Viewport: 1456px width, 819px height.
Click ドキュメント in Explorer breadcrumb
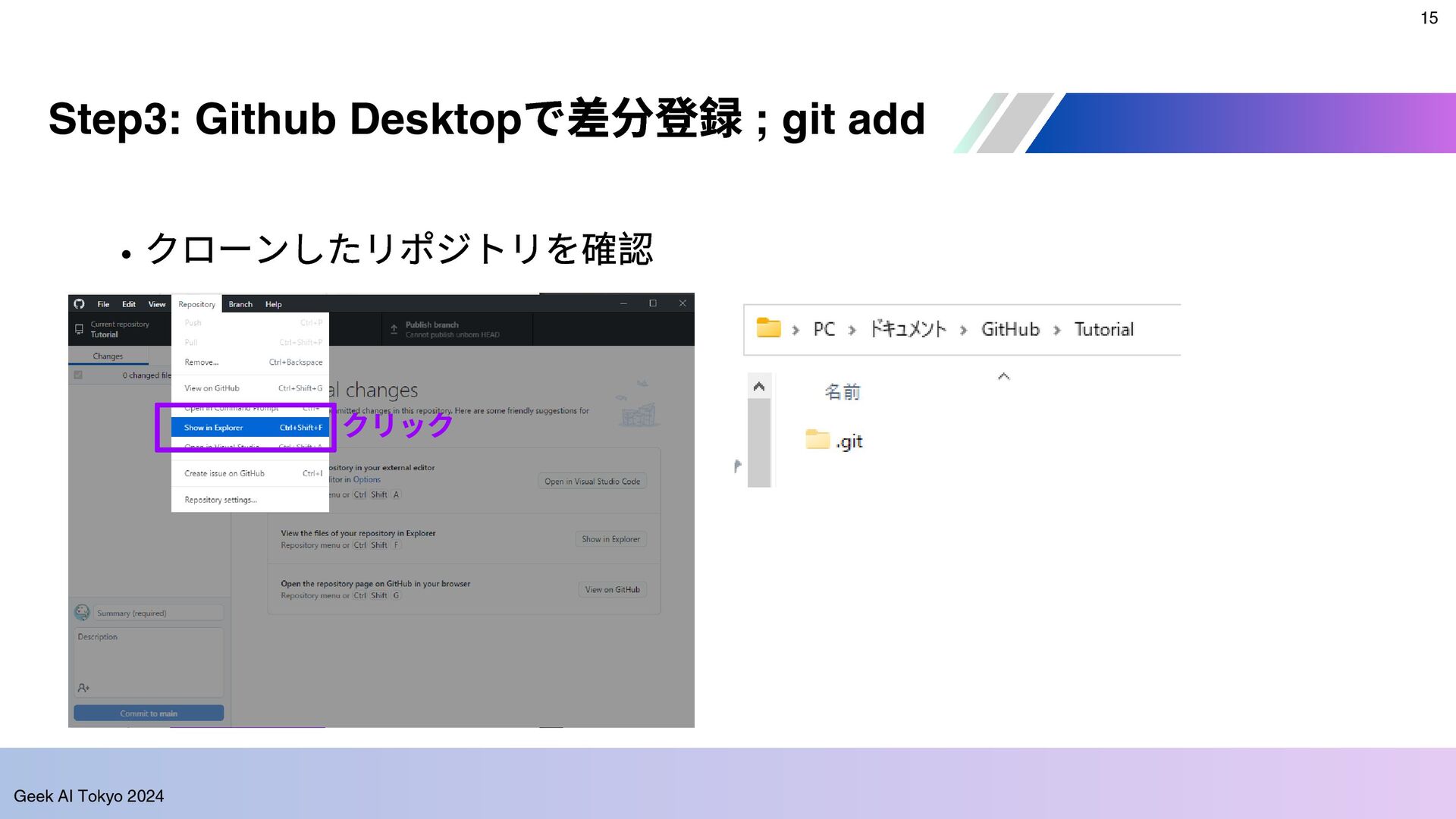[x=908, y=329]
